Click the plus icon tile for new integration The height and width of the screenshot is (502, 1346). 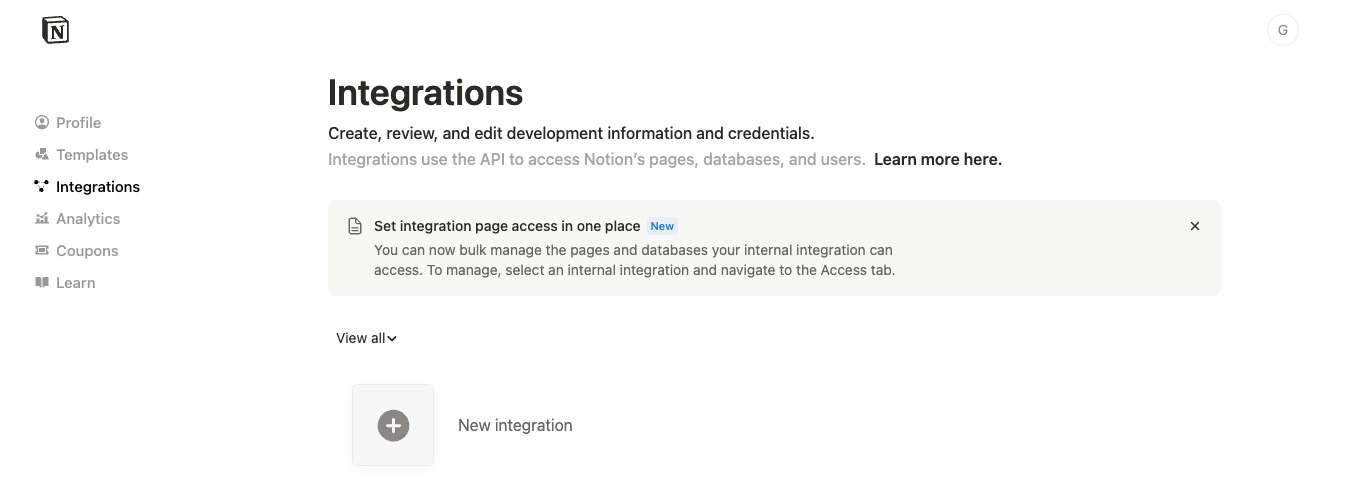click(x=393, y=425)
